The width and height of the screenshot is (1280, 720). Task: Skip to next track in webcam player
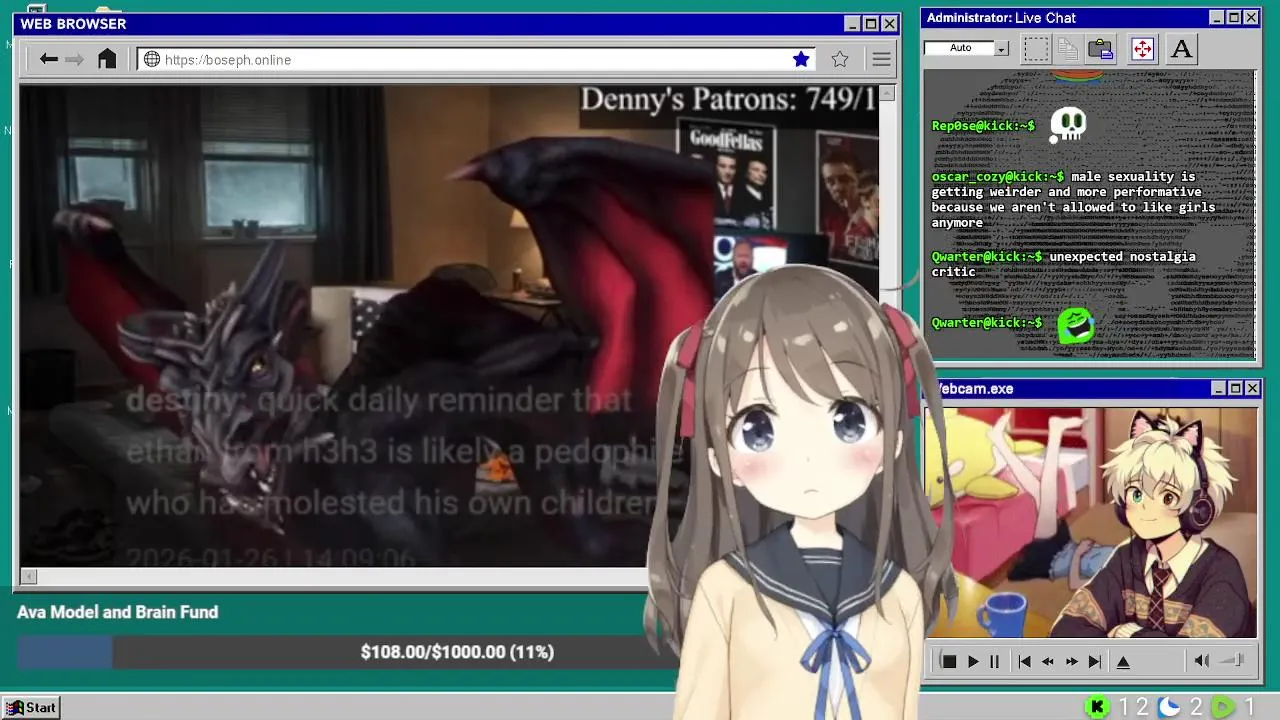(1095, 661)
